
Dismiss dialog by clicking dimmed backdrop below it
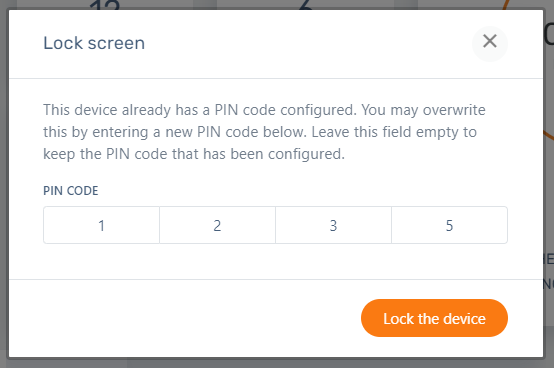click(277, 363)
